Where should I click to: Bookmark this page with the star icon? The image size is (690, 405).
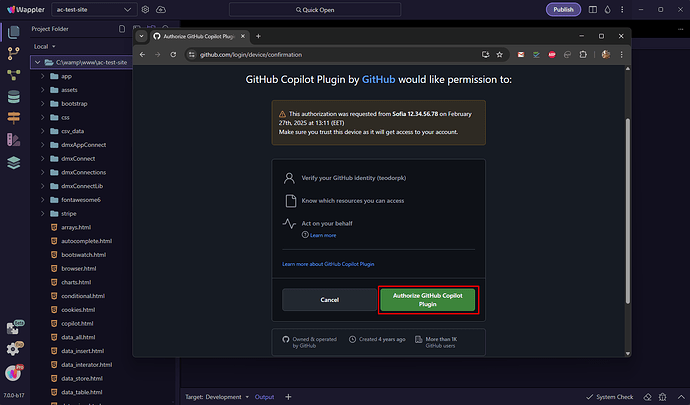499,55
